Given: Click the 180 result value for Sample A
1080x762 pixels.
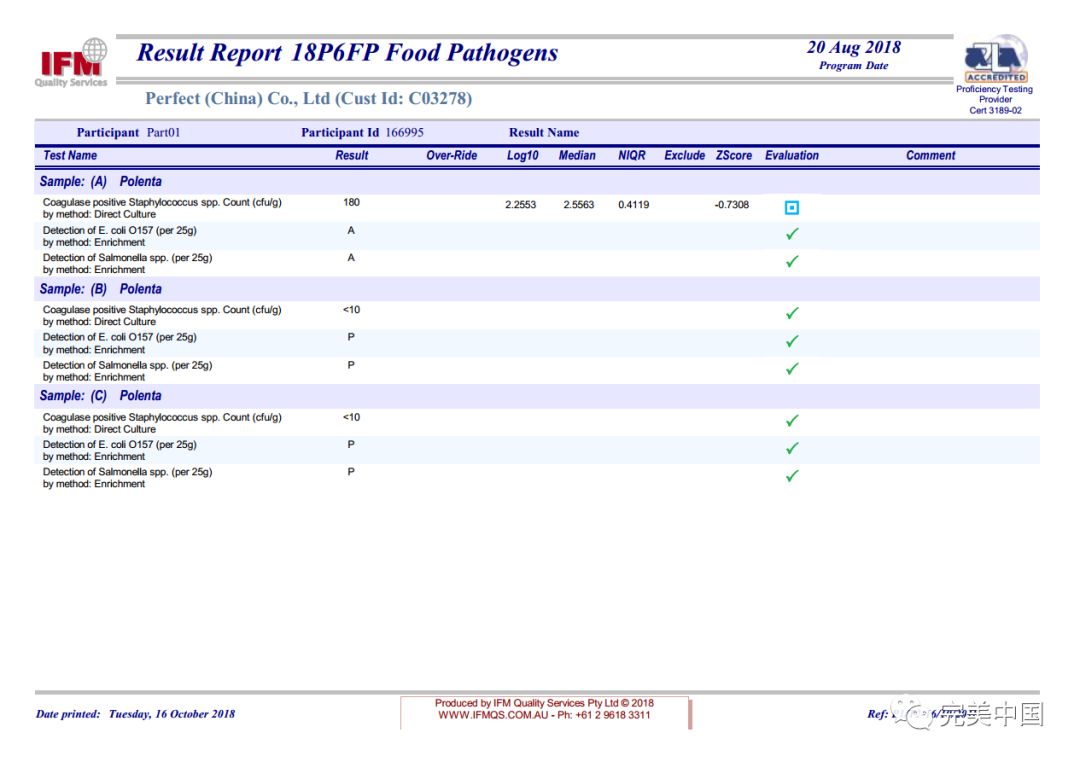Looking at the screenshot, I should (x=351, y=203).
